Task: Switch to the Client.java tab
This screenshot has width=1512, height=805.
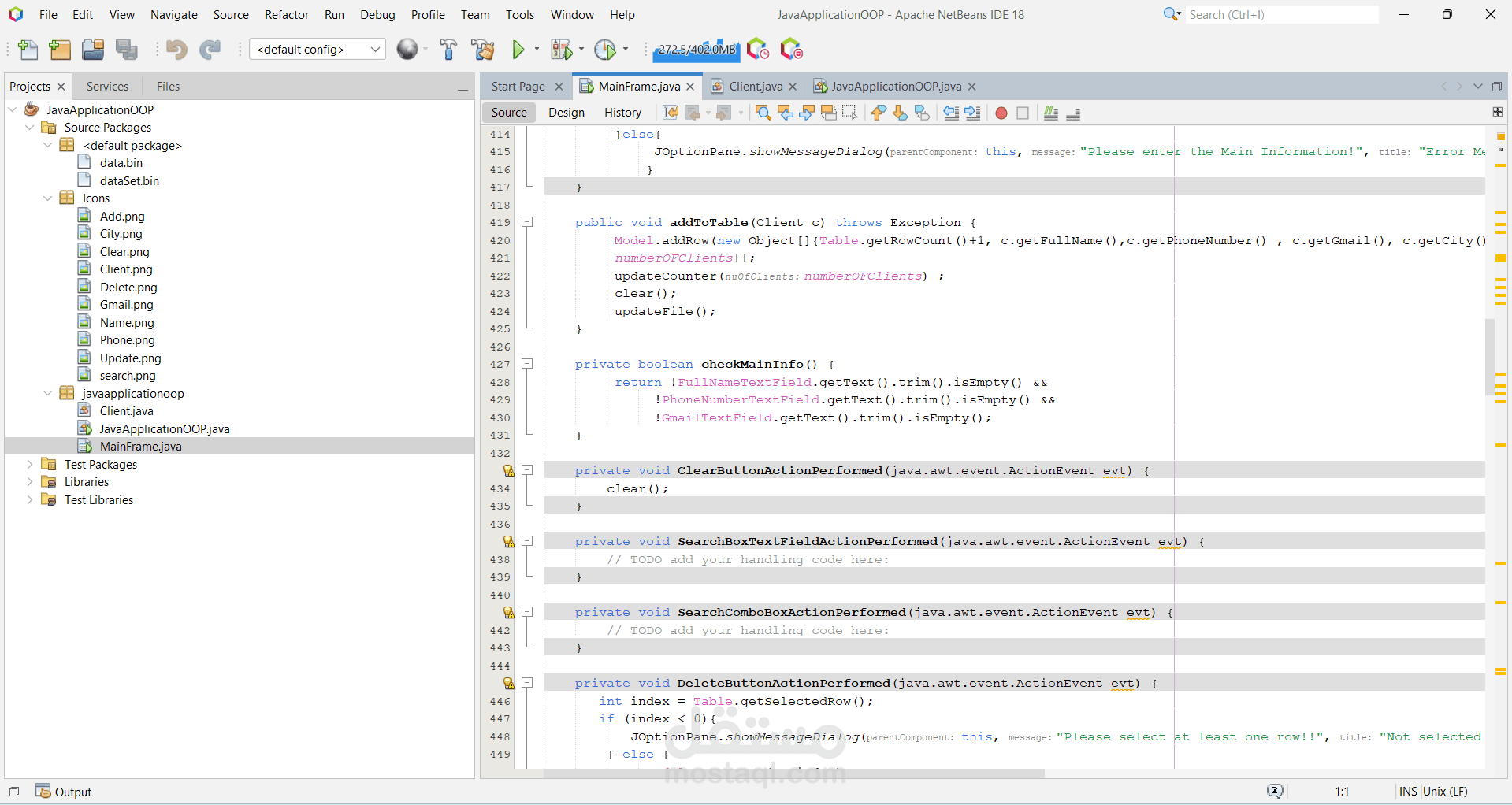Action: click(x=755, y=87)
